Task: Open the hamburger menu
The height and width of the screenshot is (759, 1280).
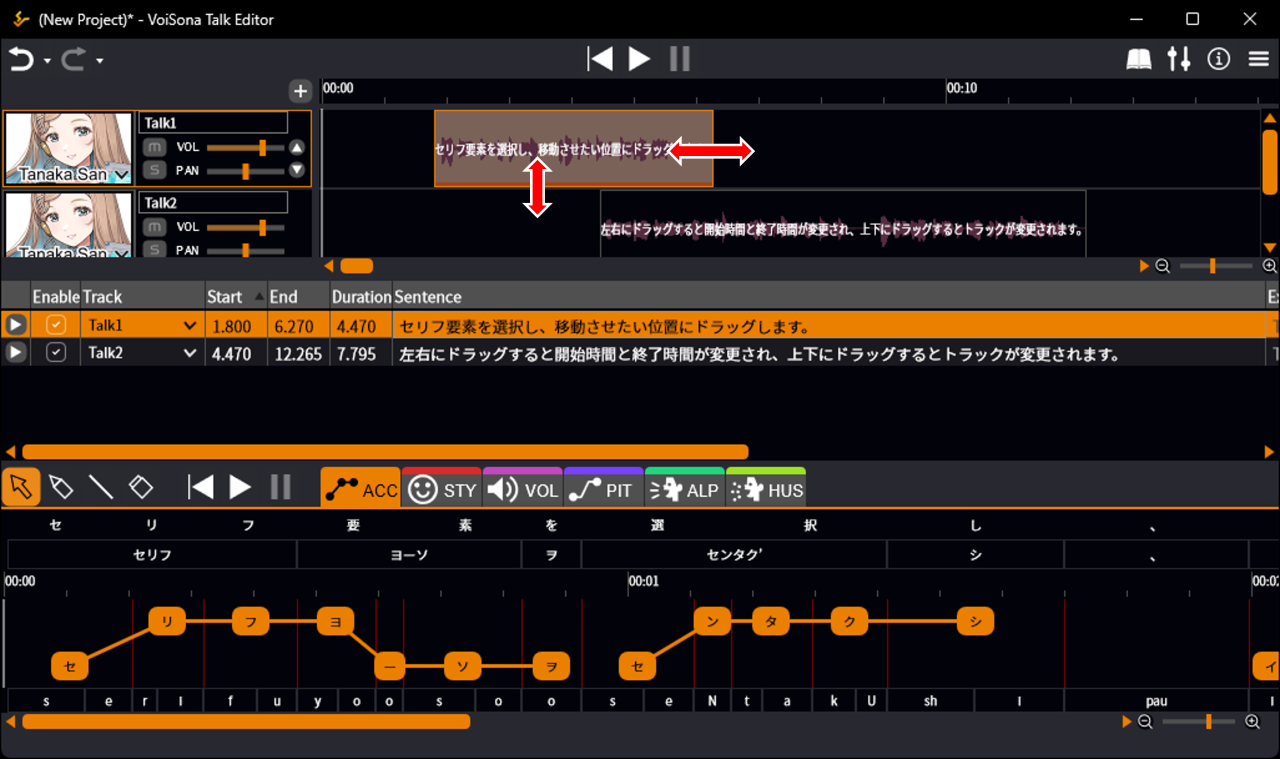Action: point(1259,59)
